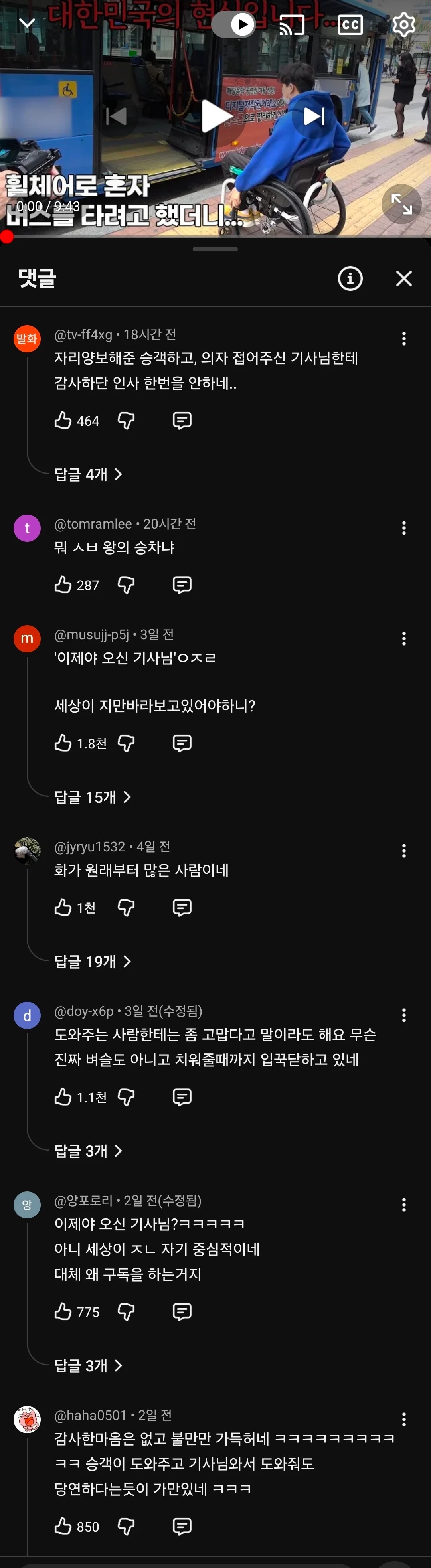Image resolution: width=431 pixels, height=1568 pixels.
Task: Expand 답글 15개 replies under @musujj-p5j
Action: pyautogui.click(x=93, y=797)
